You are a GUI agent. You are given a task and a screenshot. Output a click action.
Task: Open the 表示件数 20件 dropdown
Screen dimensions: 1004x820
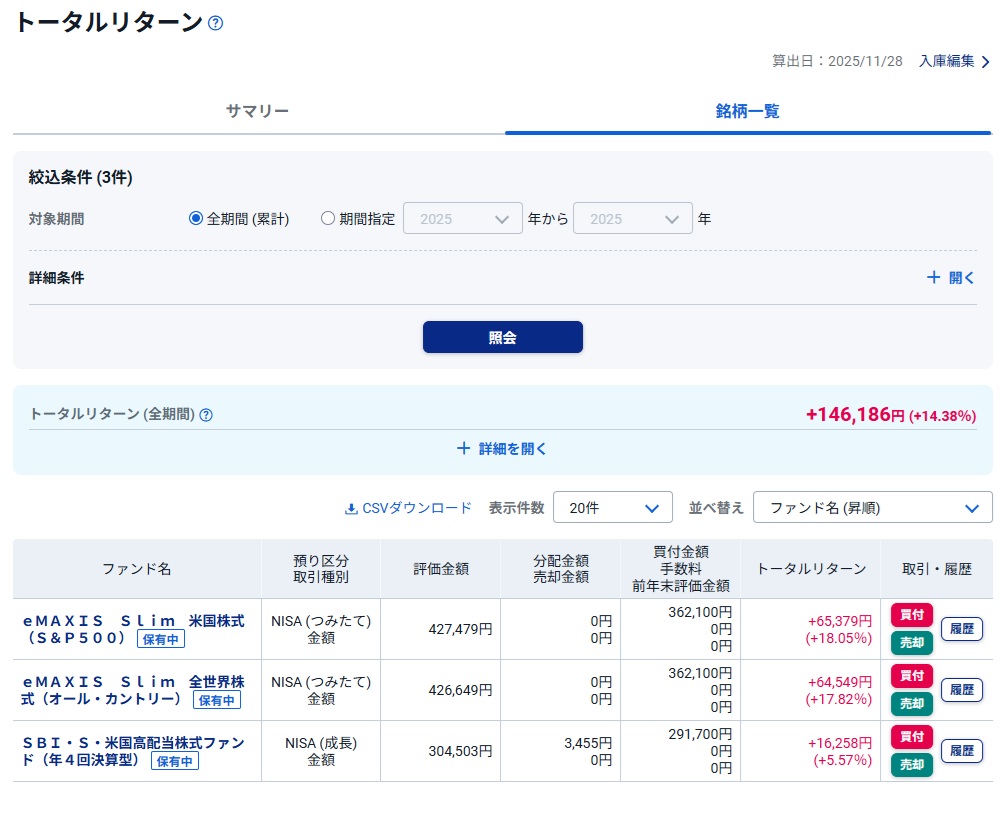(612, 508)
